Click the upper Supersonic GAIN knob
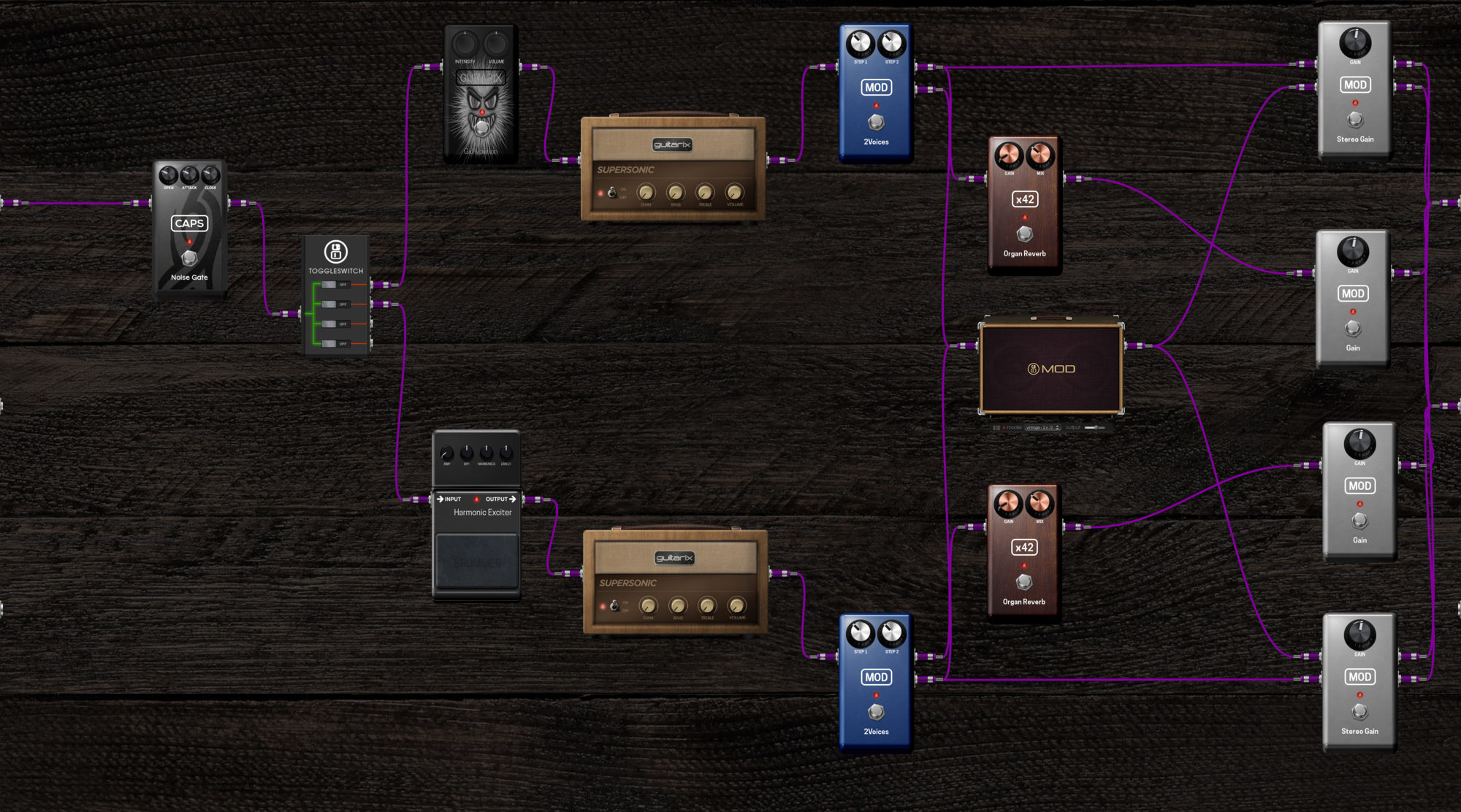The width and height of the screenshot is (1461, 812). tap(646, 193)
